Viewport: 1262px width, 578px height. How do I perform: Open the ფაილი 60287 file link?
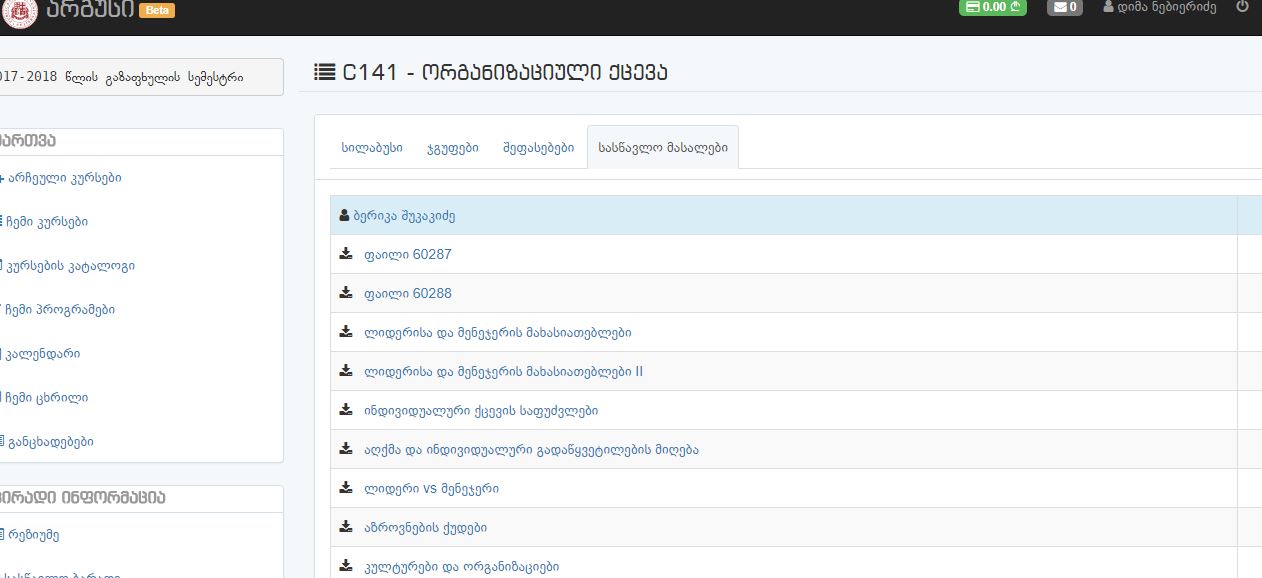(408, 254)
